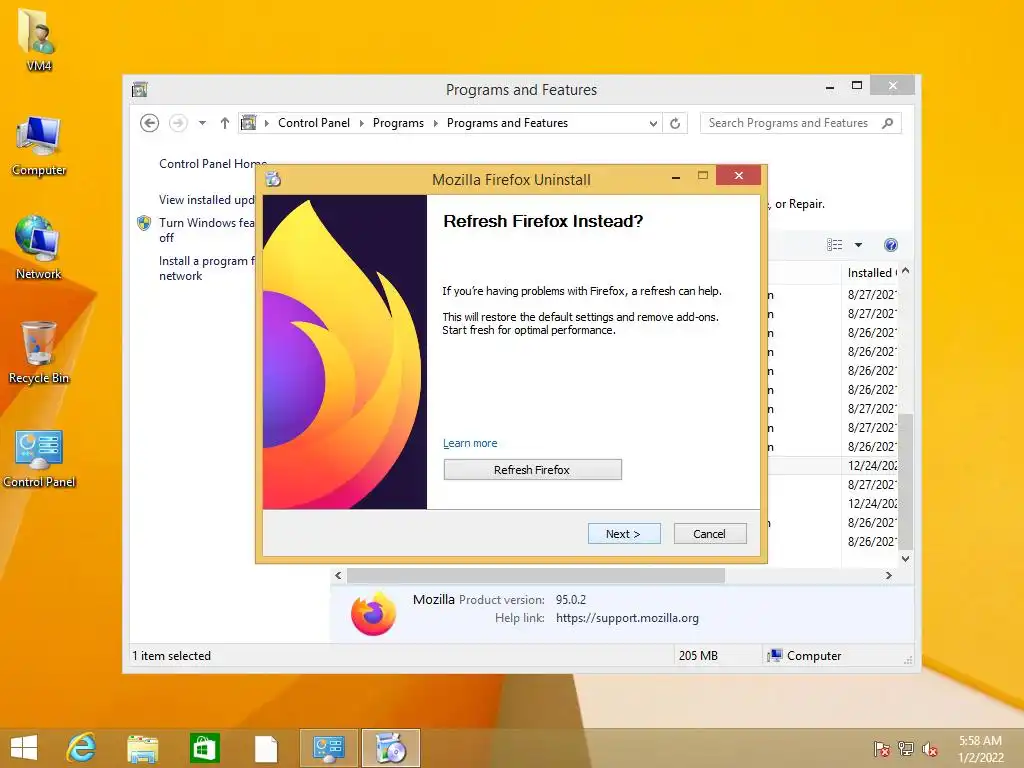Open the view options dropdown arrow
Screen dimensions: 1024x768
pos(859,245)
